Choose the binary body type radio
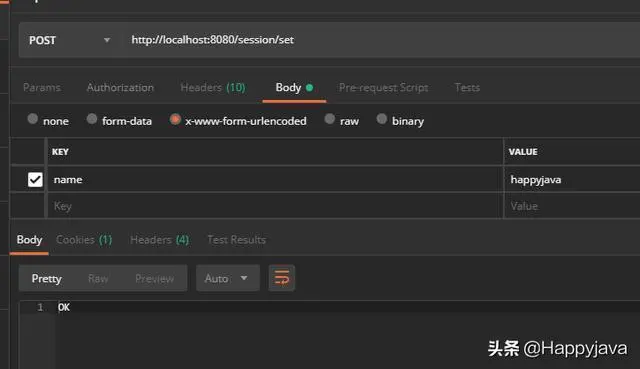The width and height of the screenshot is (640, 369). point(382,119)
